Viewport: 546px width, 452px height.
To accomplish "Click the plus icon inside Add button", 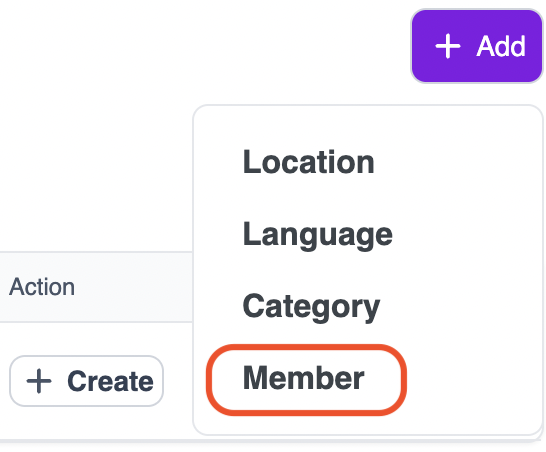I will tap(448, 46).
